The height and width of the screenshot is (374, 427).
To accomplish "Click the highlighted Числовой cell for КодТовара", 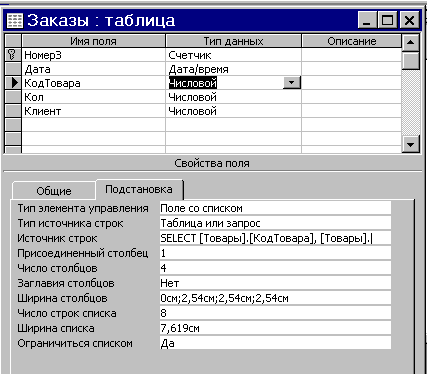I will point(193,83).
